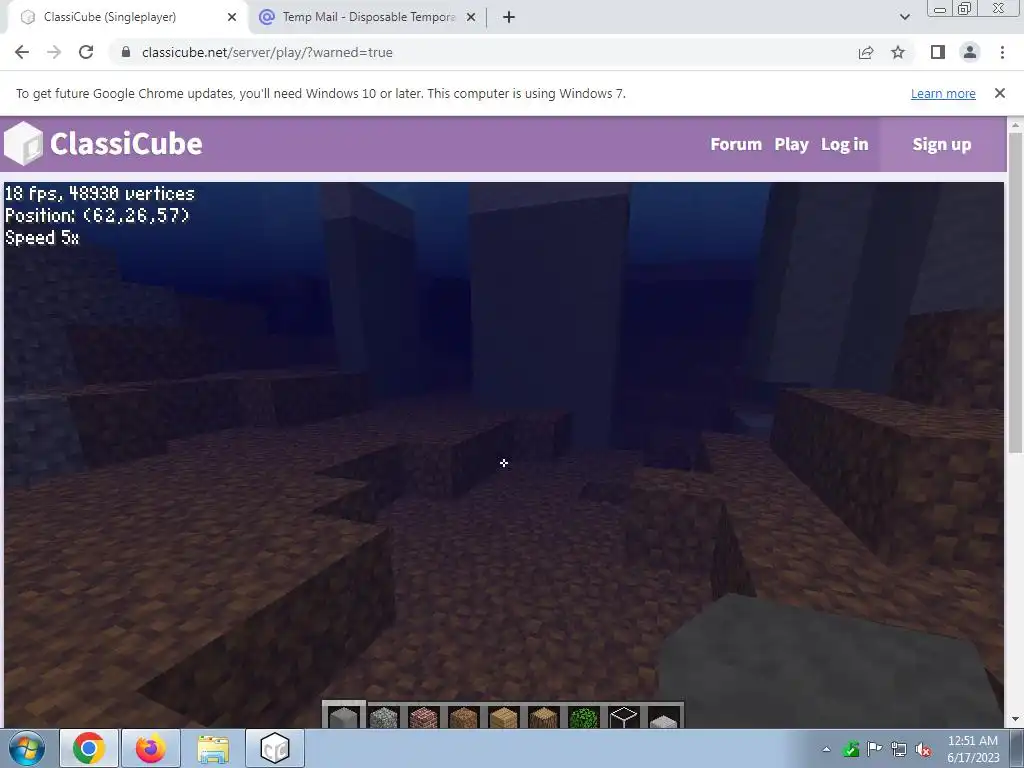Click the '18 fps, 48930 vertices' text
1024x768 pixels.
click(x=100, y=193)
